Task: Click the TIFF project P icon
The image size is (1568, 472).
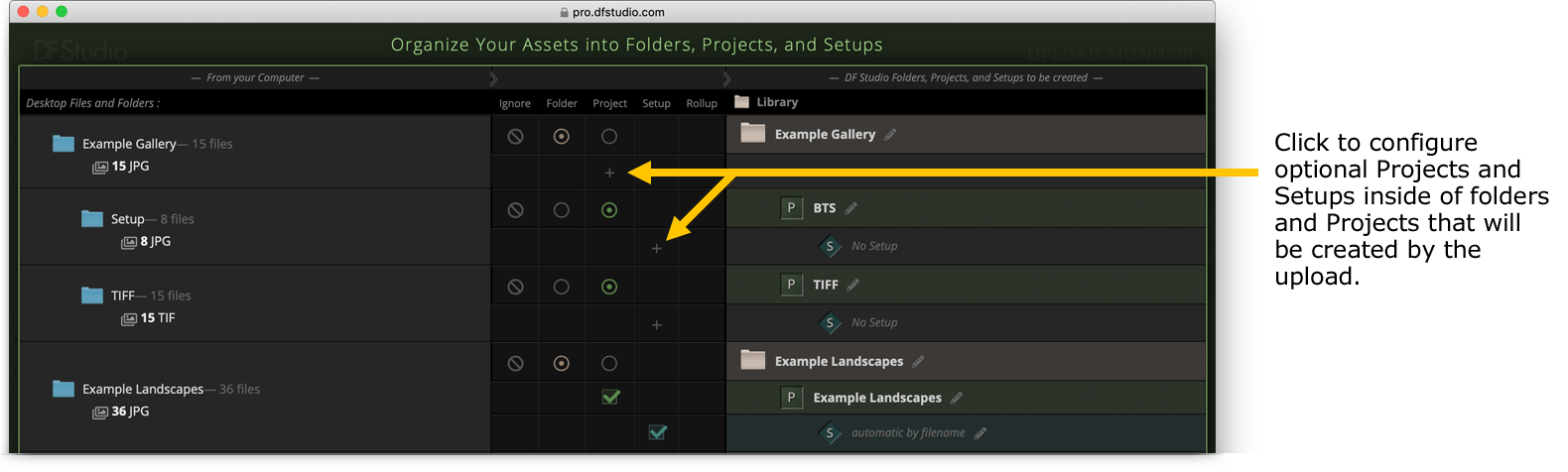Action: (x=791, y=285)
